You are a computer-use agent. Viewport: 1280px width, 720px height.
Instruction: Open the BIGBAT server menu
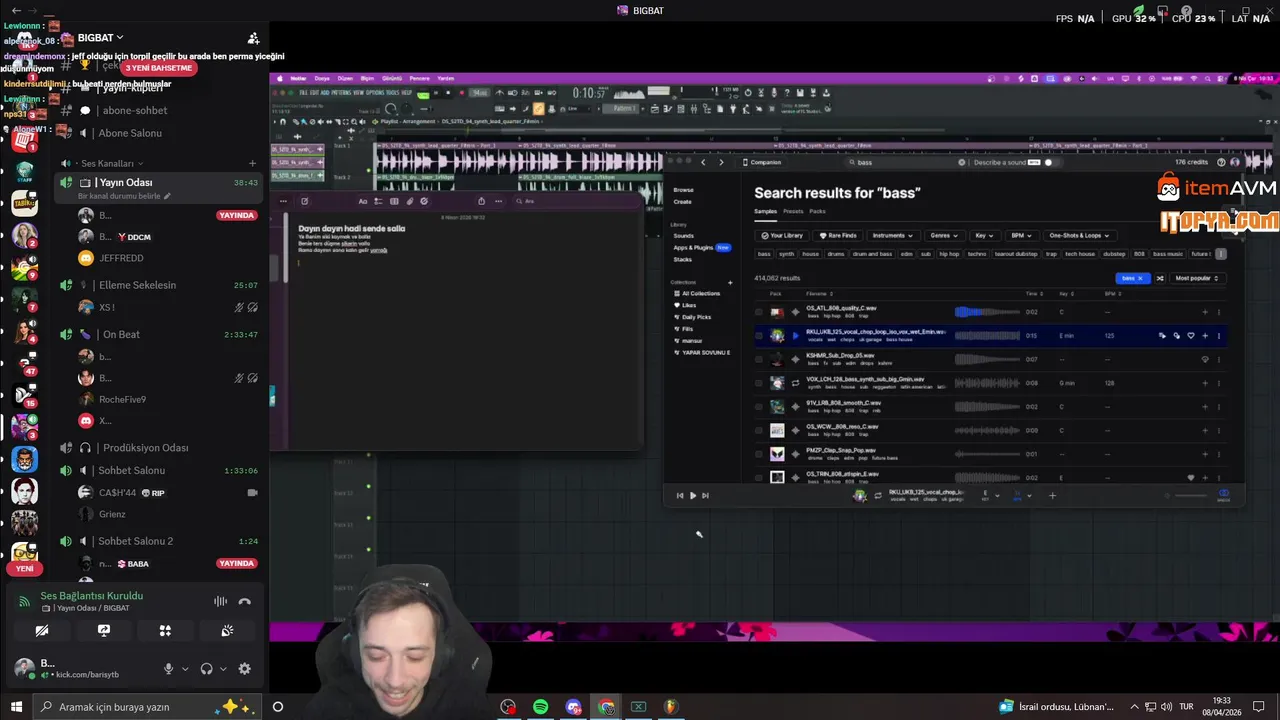[100, 38]
